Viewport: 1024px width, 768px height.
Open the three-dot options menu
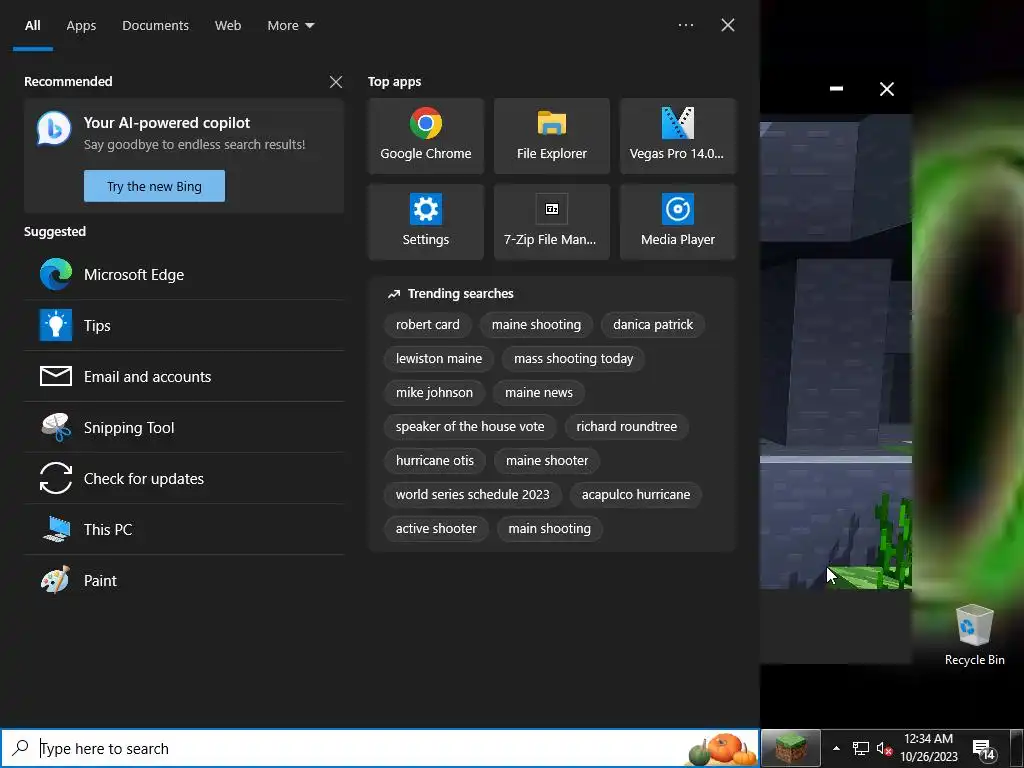[686, 25]
